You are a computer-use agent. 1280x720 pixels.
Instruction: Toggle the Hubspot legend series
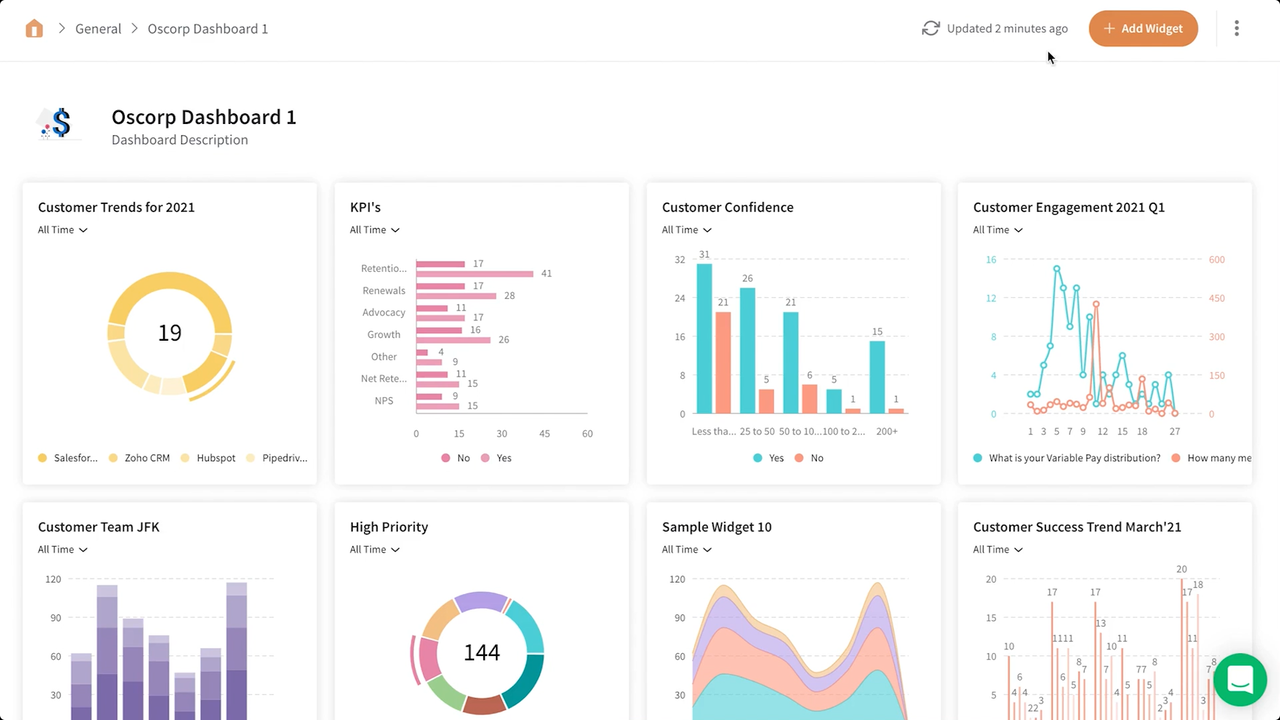coord(208,458)
